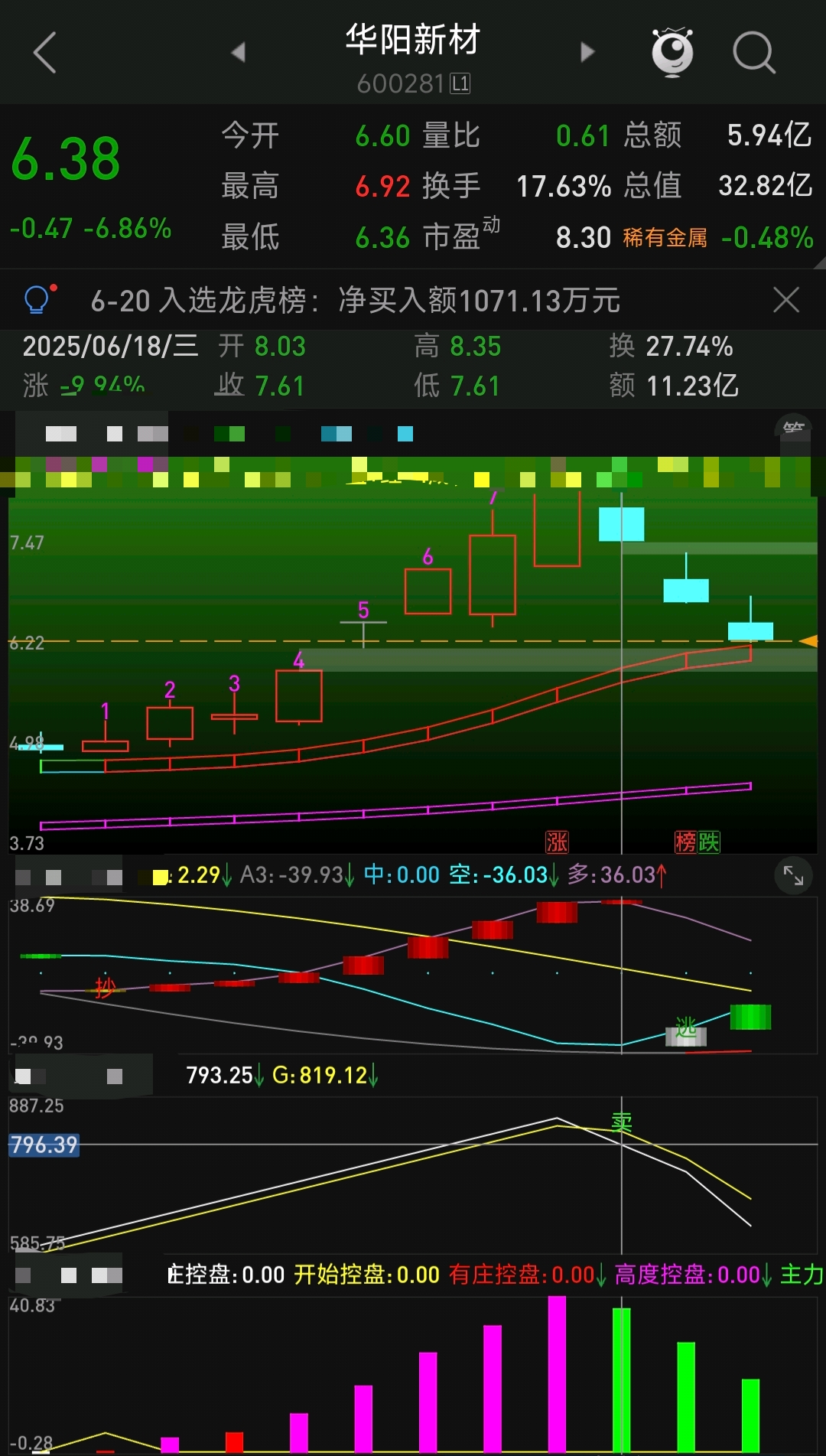Image resolution: width=826 pixels, height=1456 pixels.
Task: Tap the sector change -0.48%
Action: [x=767, y=237]
